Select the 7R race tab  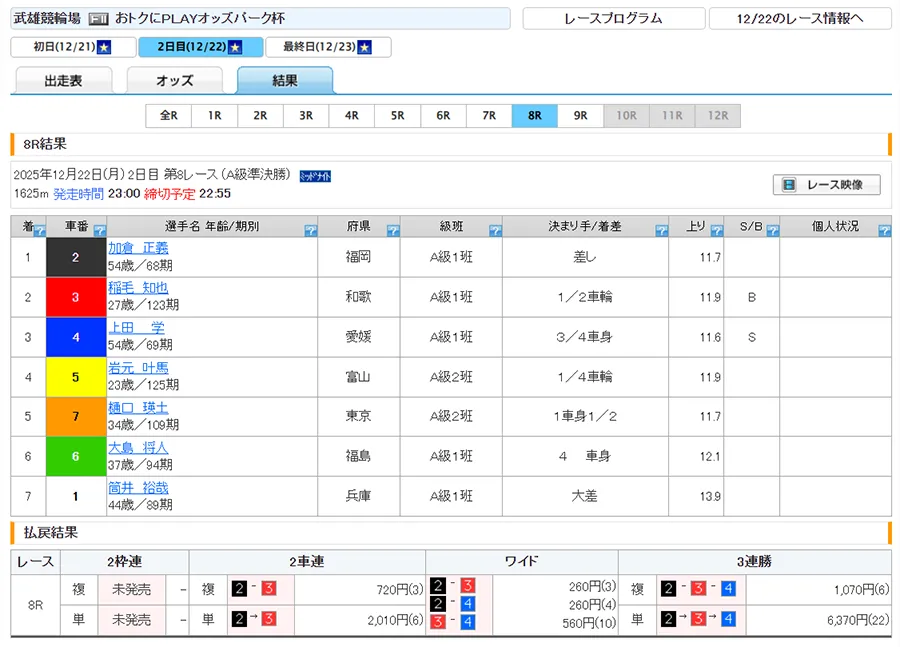point(489,116)
